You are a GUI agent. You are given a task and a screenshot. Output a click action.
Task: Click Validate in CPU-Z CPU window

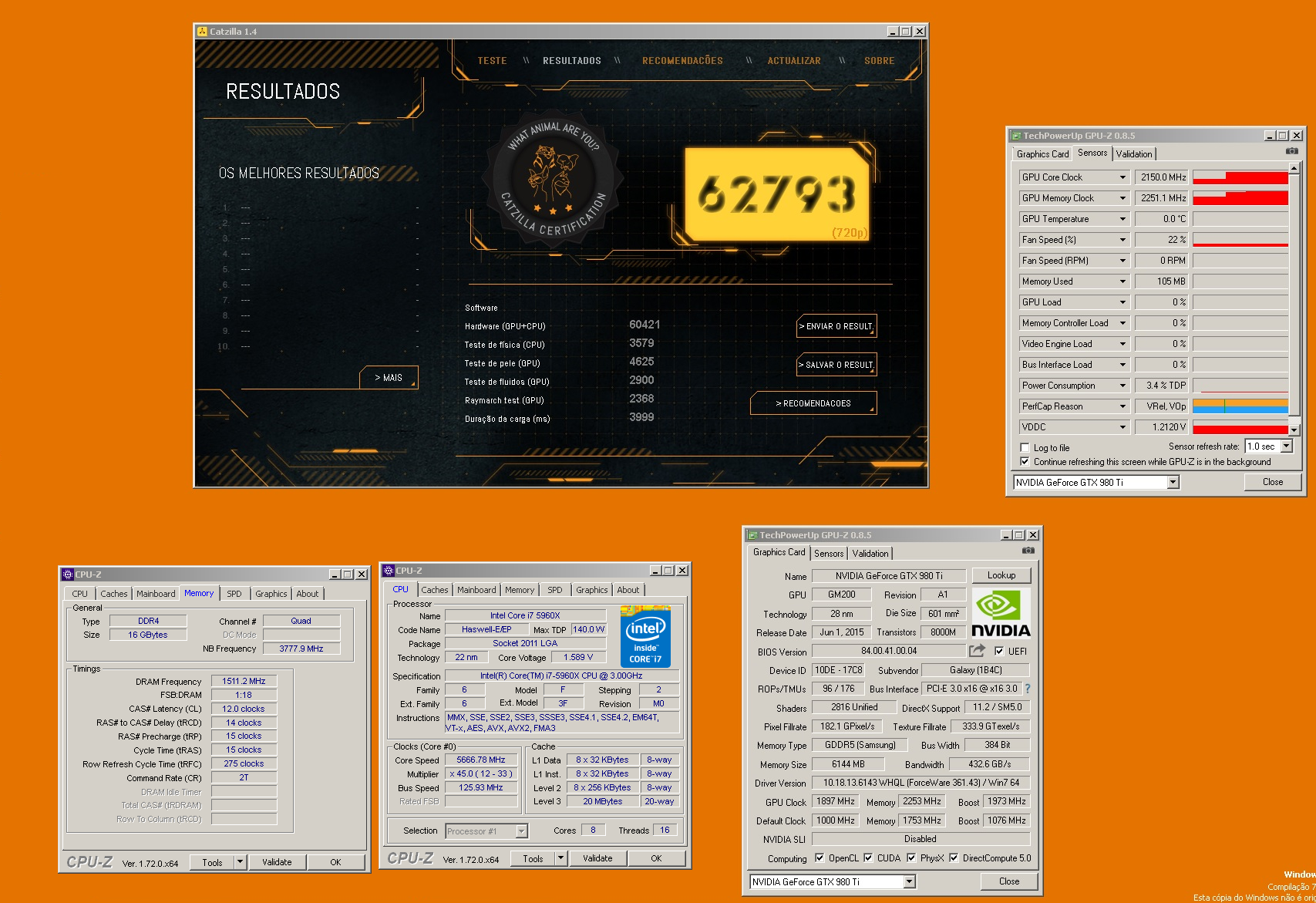pos(597,858)
